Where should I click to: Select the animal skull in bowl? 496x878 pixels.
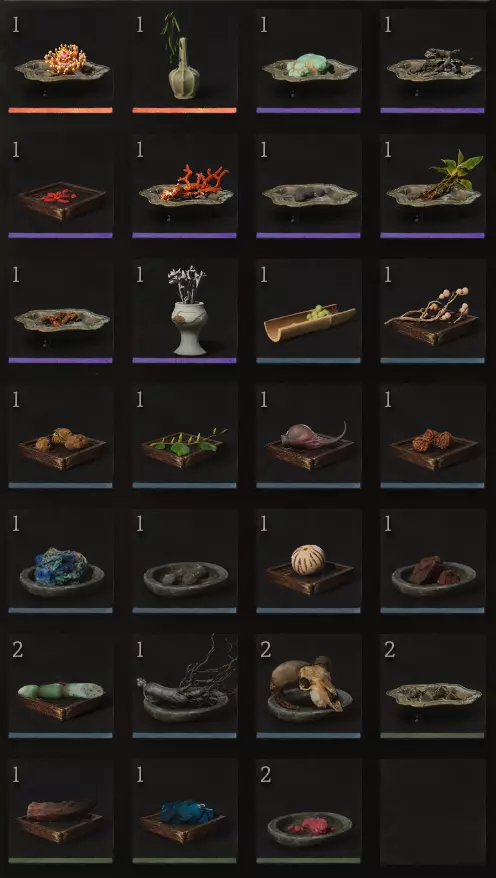pos(308,686)
